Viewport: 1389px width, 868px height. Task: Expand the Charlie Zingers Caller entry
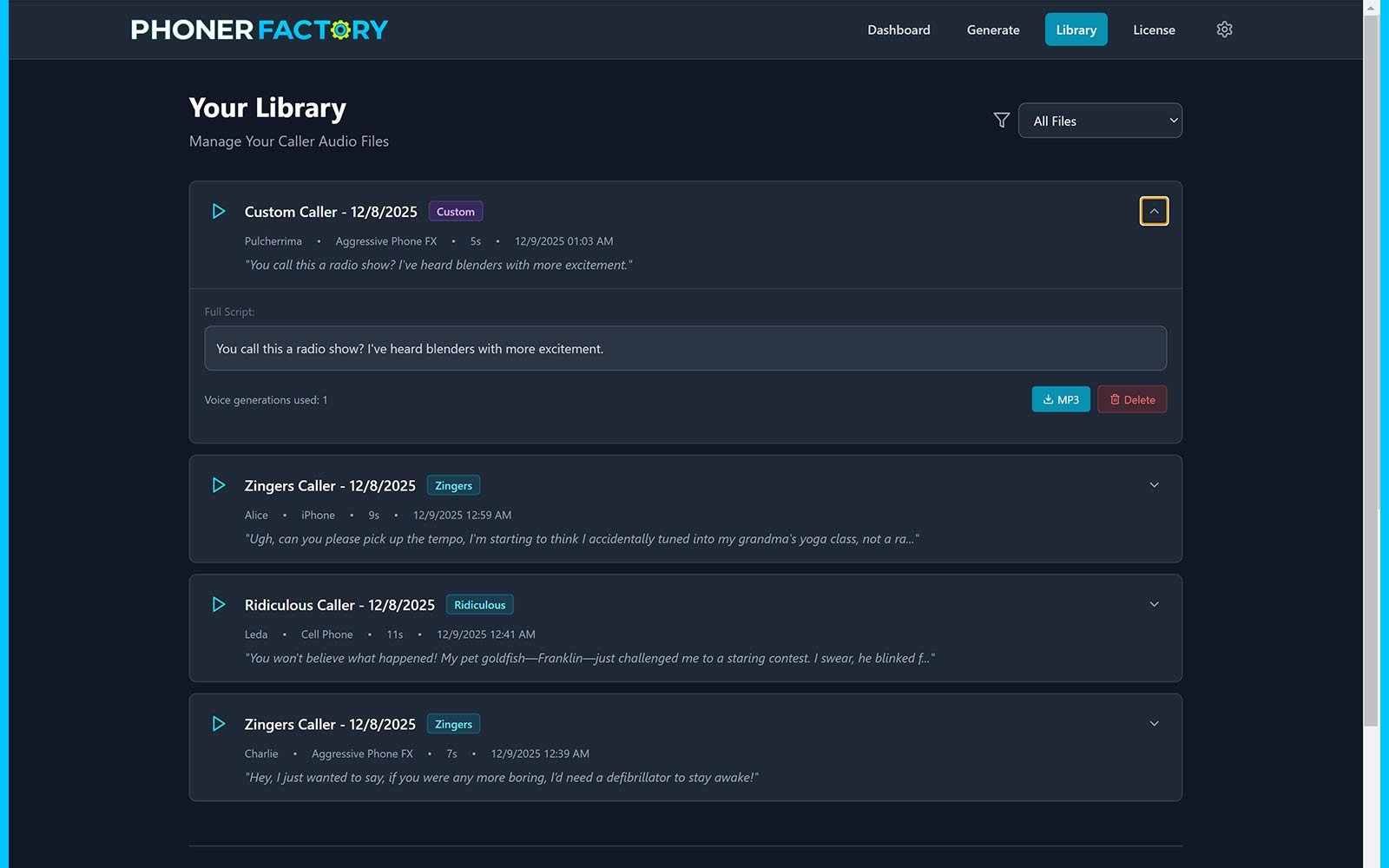click(1154, 724)
